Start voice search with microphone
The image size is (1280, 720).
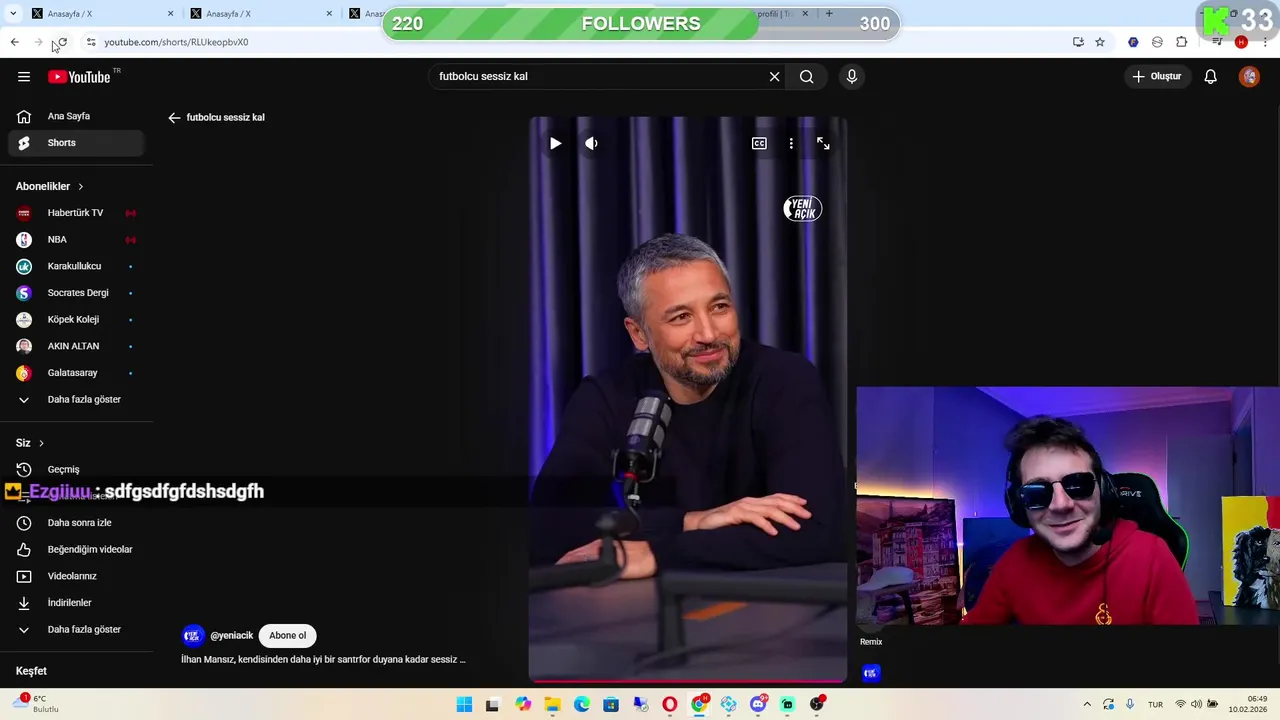(x=852, y=76)
